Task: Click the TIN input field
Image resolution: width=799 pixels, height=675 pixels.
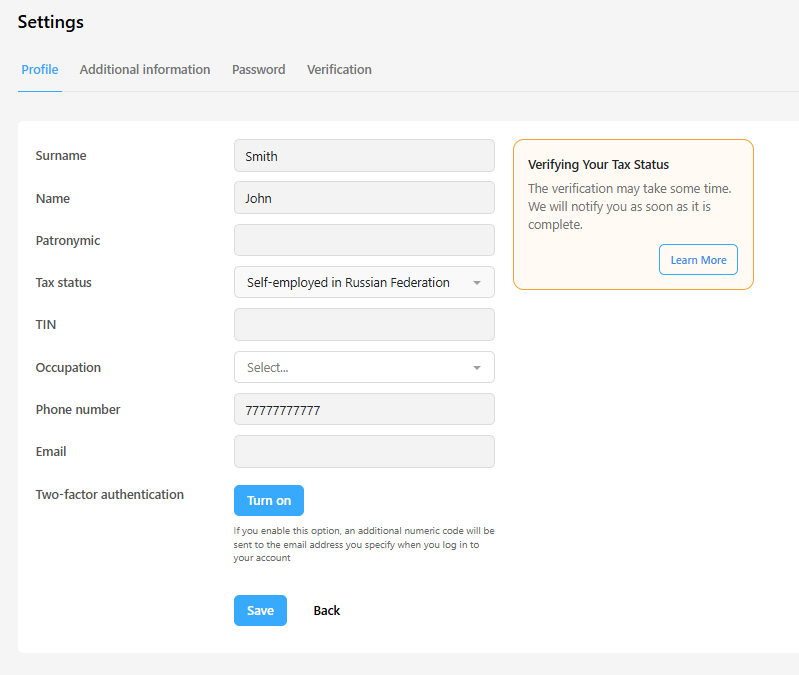Action: point(364,325)
